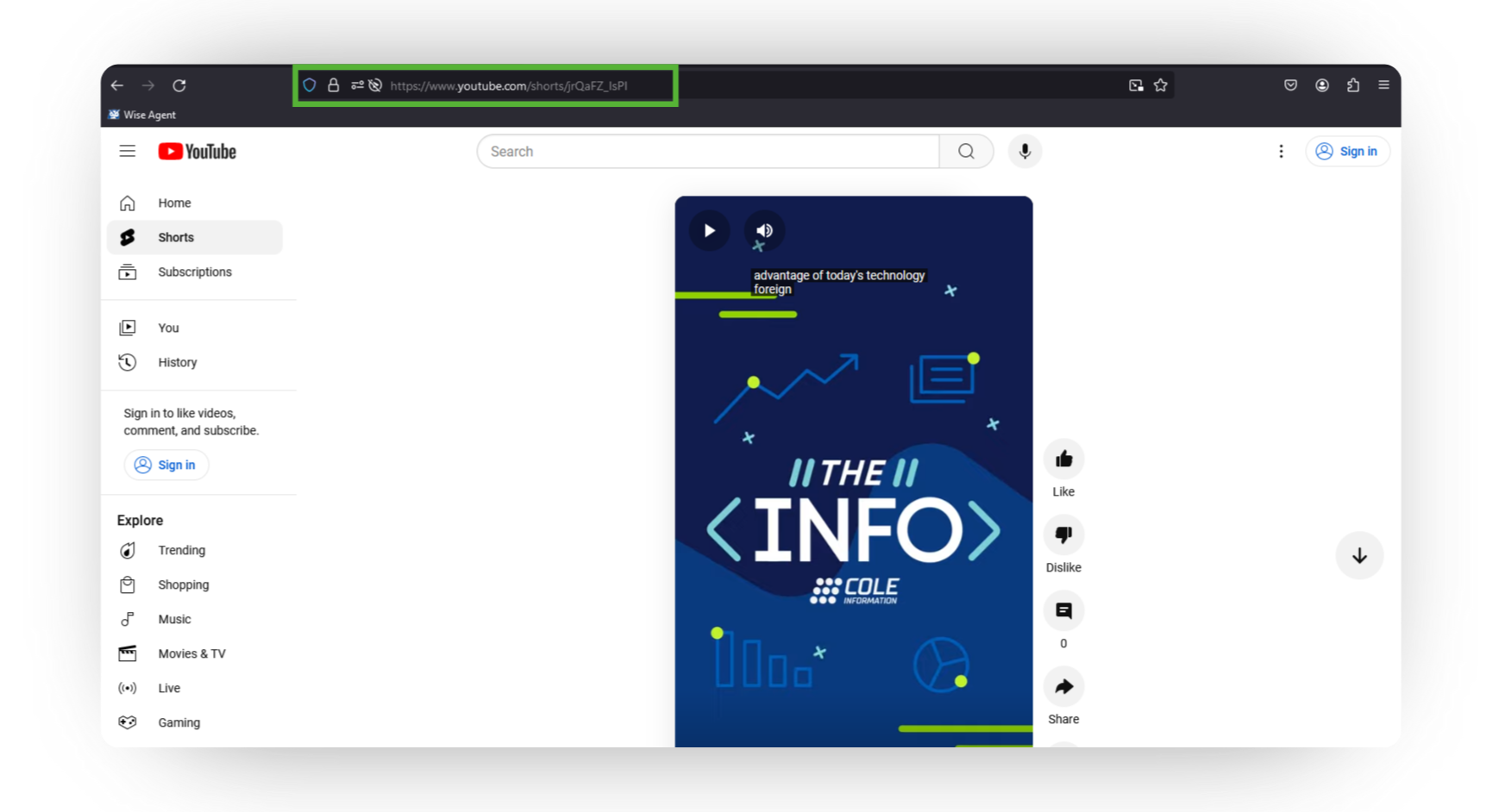
Task: Open Subscriptions in the sidebar
Action: pyautogui.click(x=195, y=272)
